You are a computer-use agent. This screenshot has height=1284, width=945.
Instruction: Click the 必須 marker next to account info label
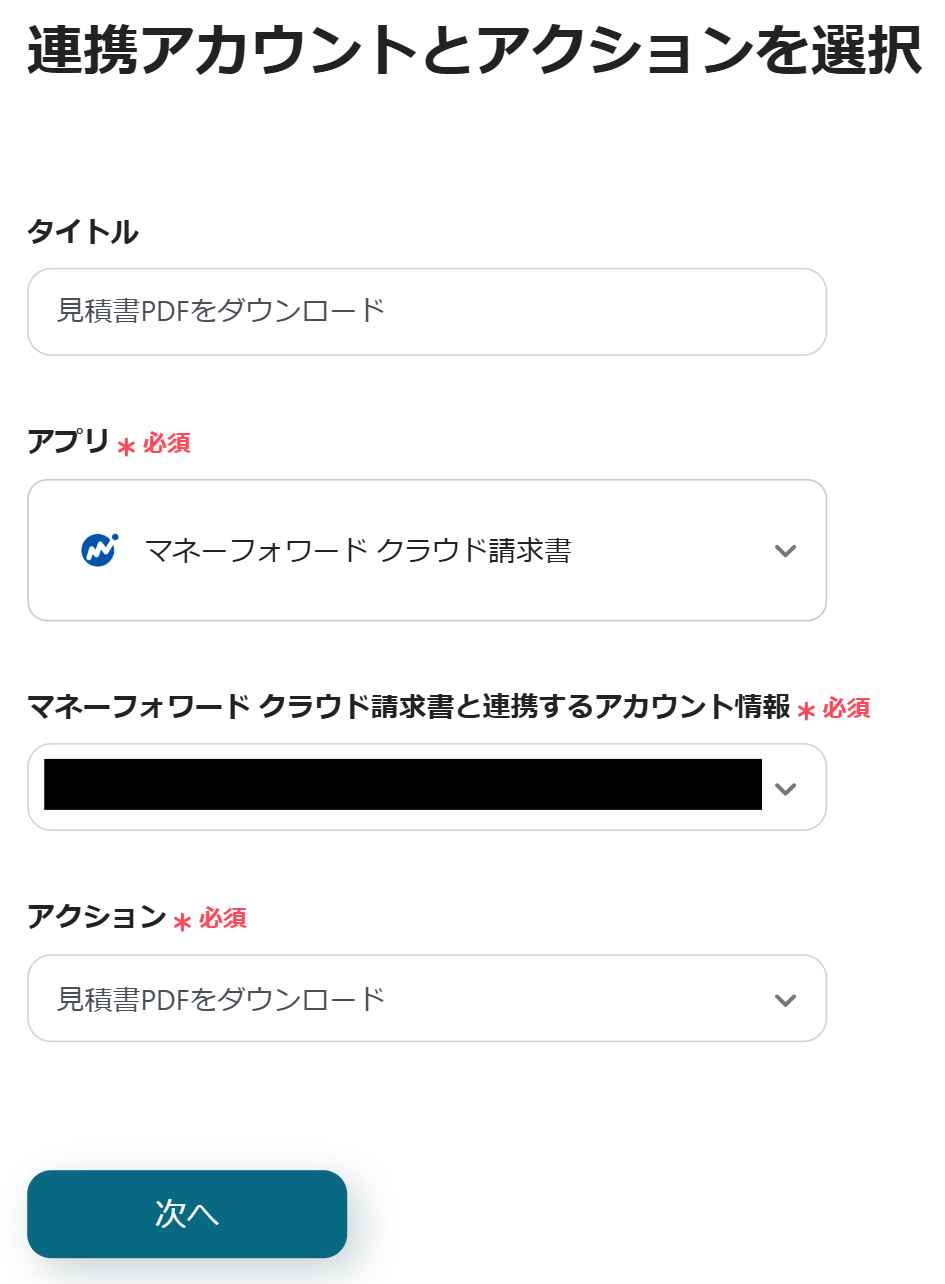click(846, 708)
